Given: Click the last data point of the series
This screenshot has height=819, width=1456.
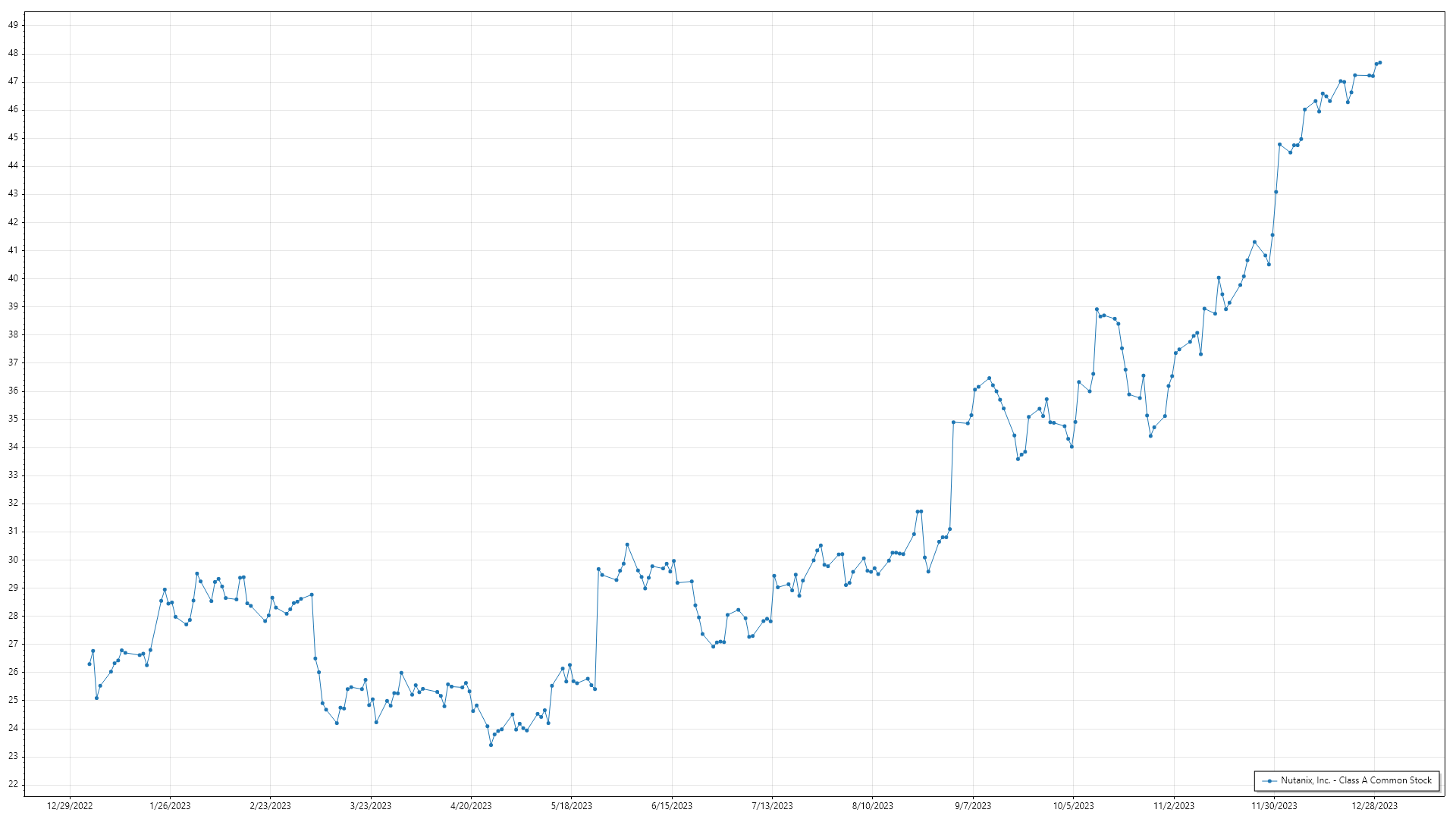Looking at the screenshot, I should [1379, 62].
